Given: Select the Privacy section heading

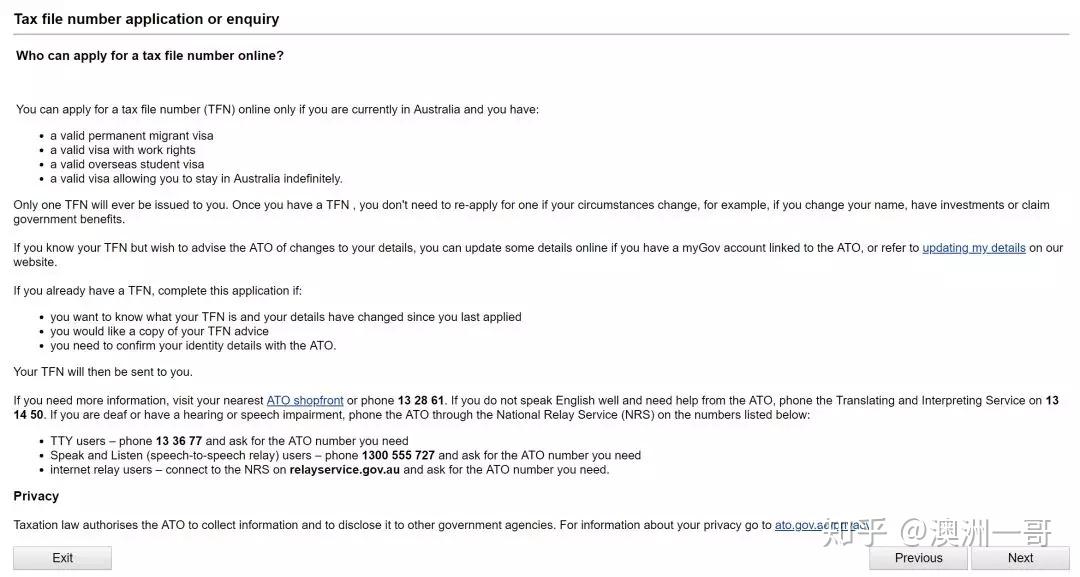Looking at the screenshot, I should pos(36,496).
